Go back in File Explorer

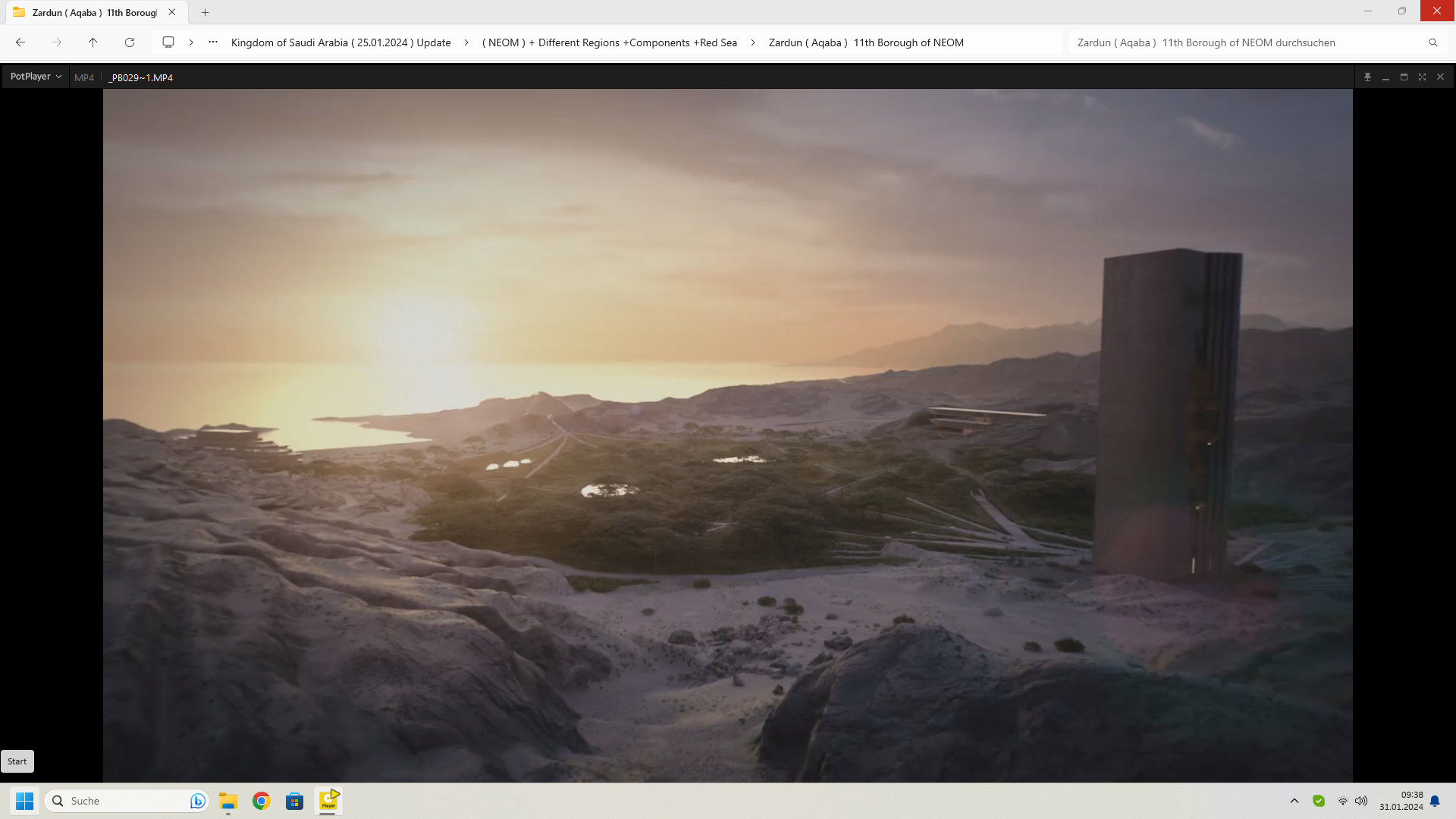(20, 42)
